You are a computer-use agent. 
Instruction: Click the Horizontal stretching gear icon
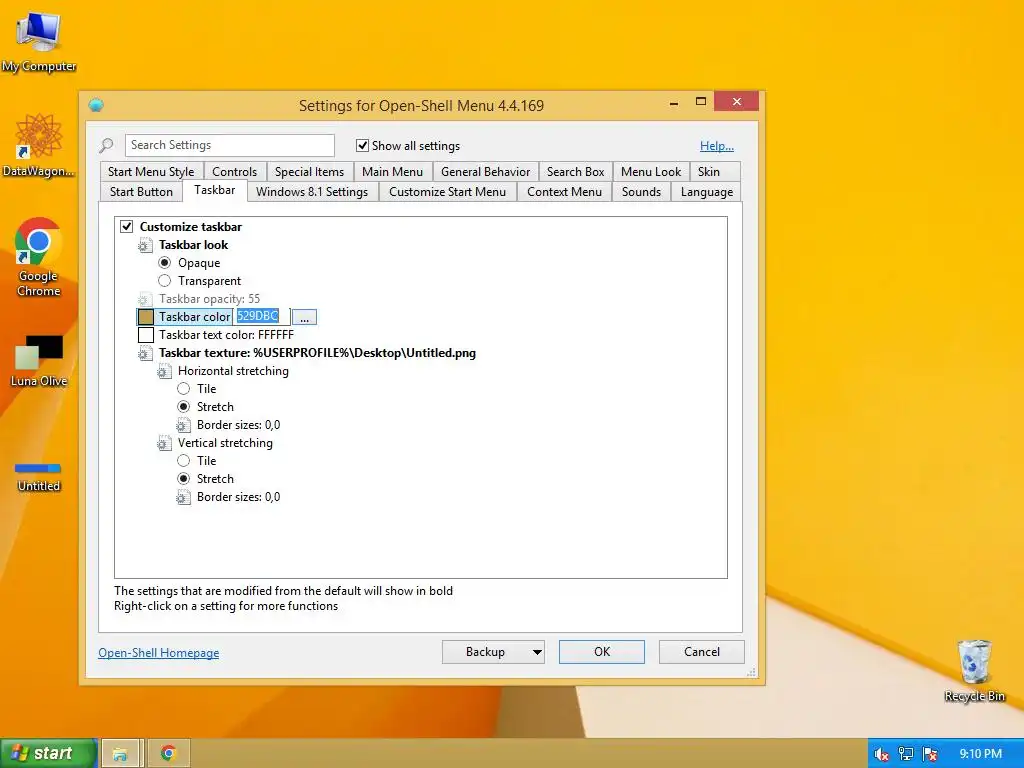point(164,371)
